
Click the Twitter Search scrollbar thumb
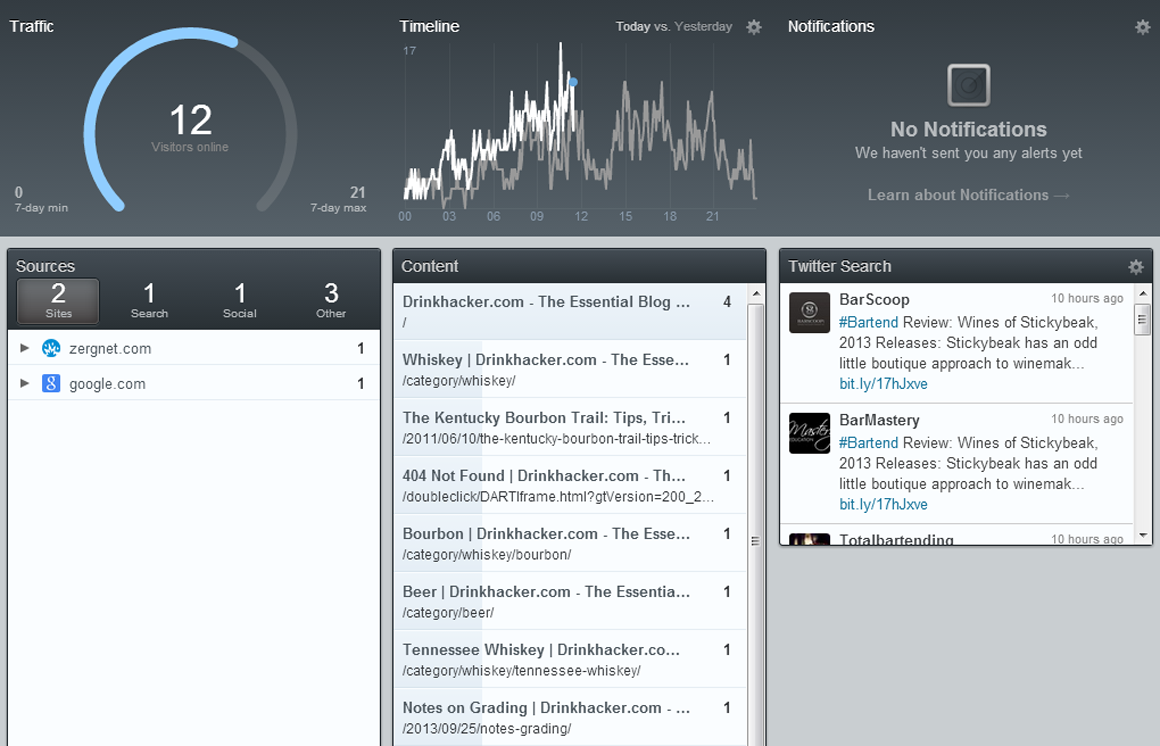click(x=1143, y=320)
